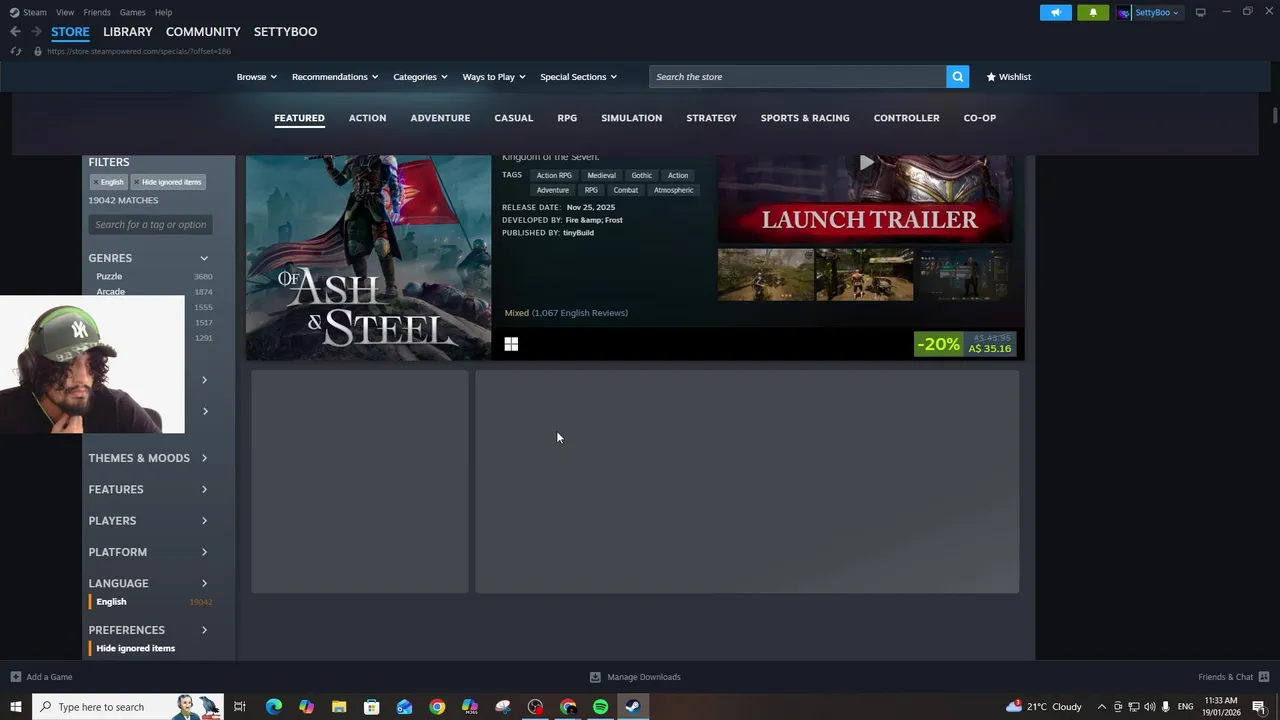Click the Add a Game plus icon
The width and height of the screenshot is (1280, 720).
click(15, 677)
